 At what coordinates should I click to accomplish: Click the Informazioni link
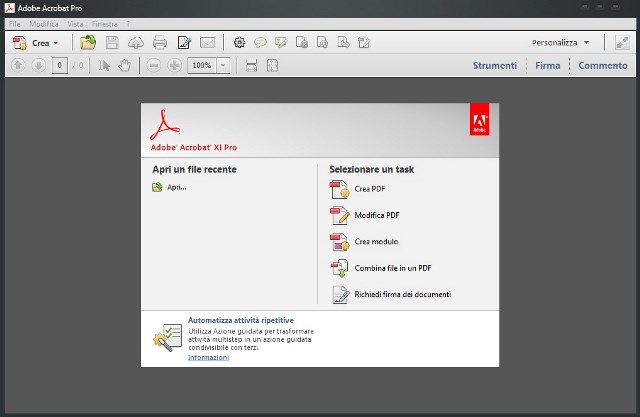pos(208,357)
